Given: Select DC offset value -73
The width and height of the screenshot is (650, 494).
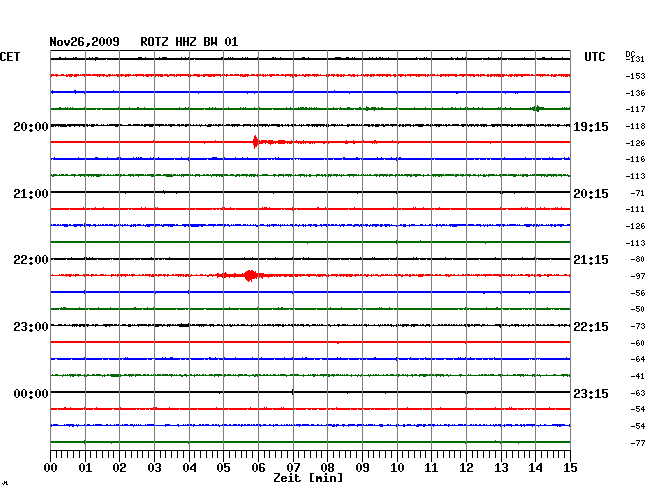Looking at the screenshot, I should click(638, 326).
